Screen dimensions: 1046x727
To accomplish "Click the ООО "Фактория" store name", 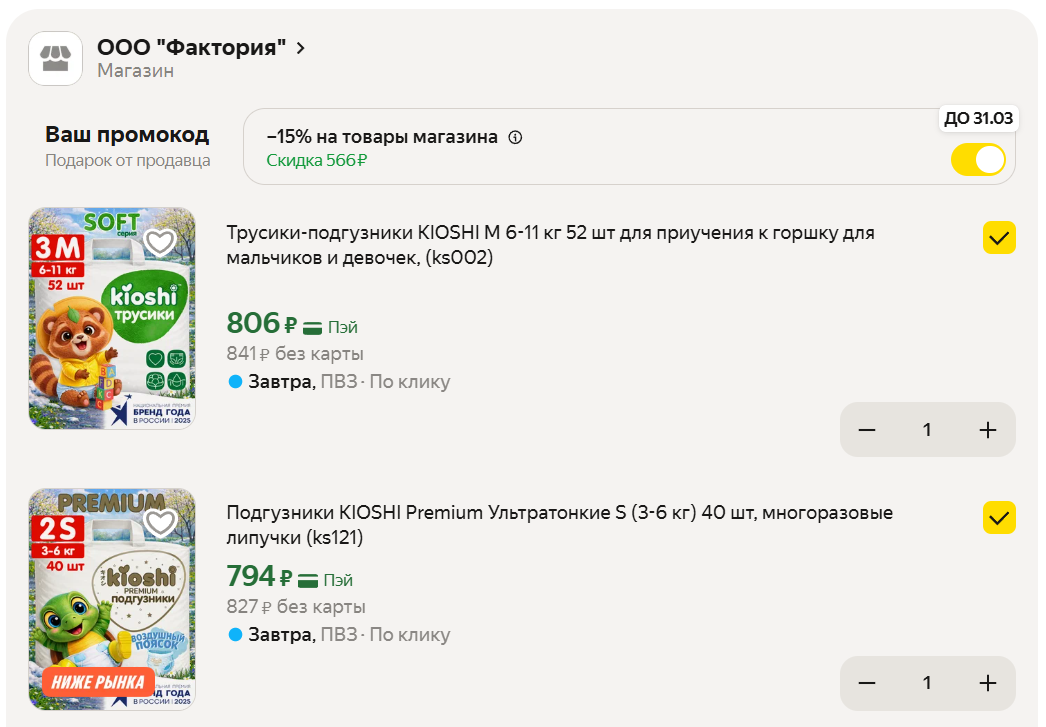I will tap(191, 48).
